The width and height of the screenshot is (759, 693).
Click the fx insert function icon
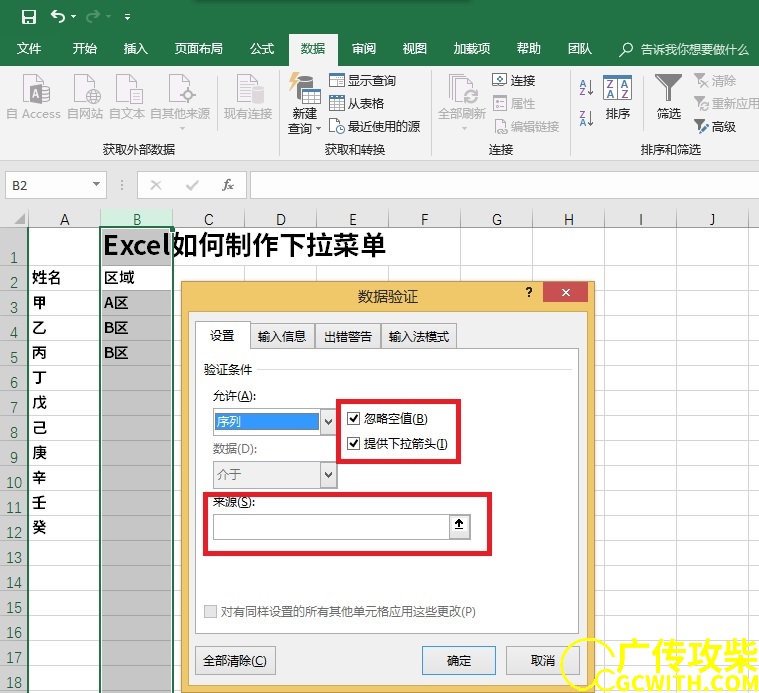[228, 185]
